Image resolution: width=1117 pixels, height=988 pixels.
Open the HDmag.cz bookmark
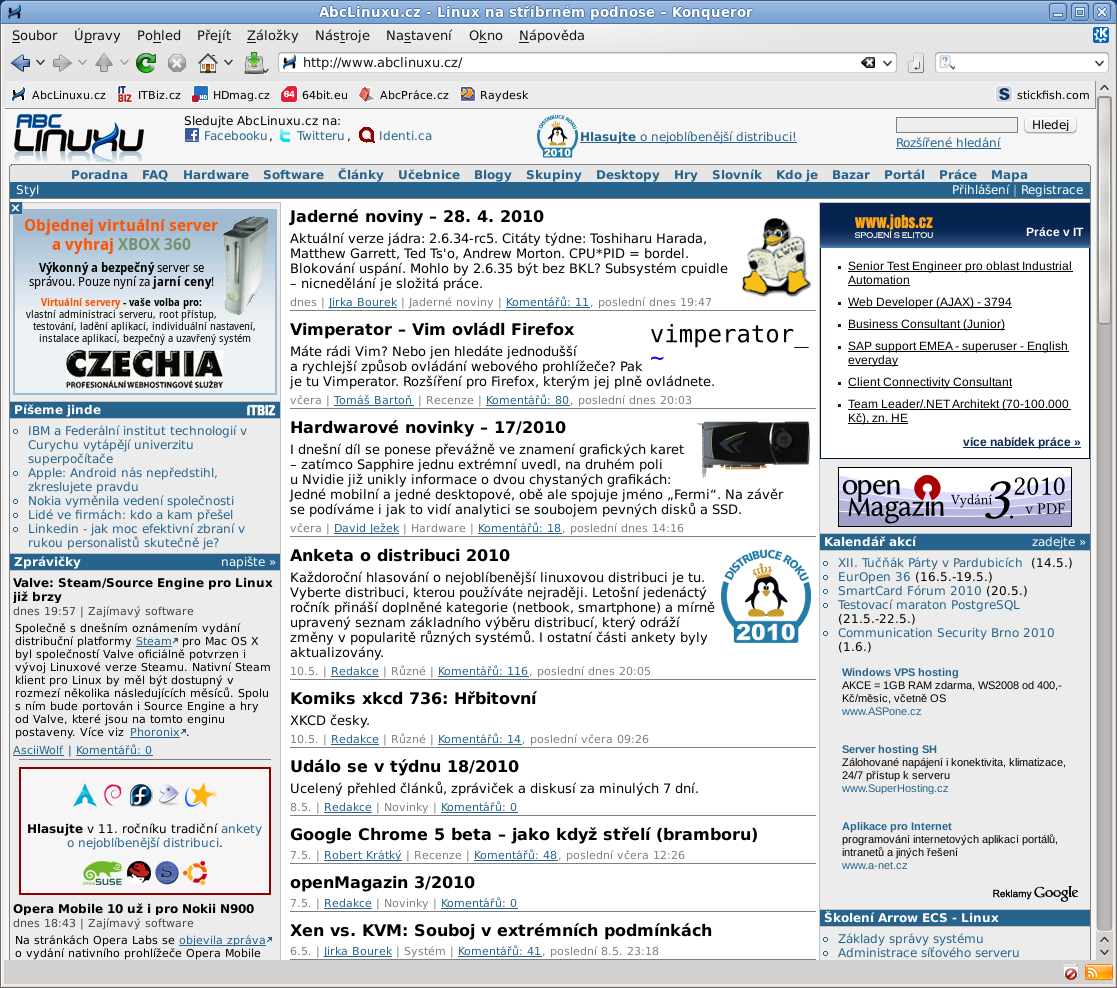[232, 95]
